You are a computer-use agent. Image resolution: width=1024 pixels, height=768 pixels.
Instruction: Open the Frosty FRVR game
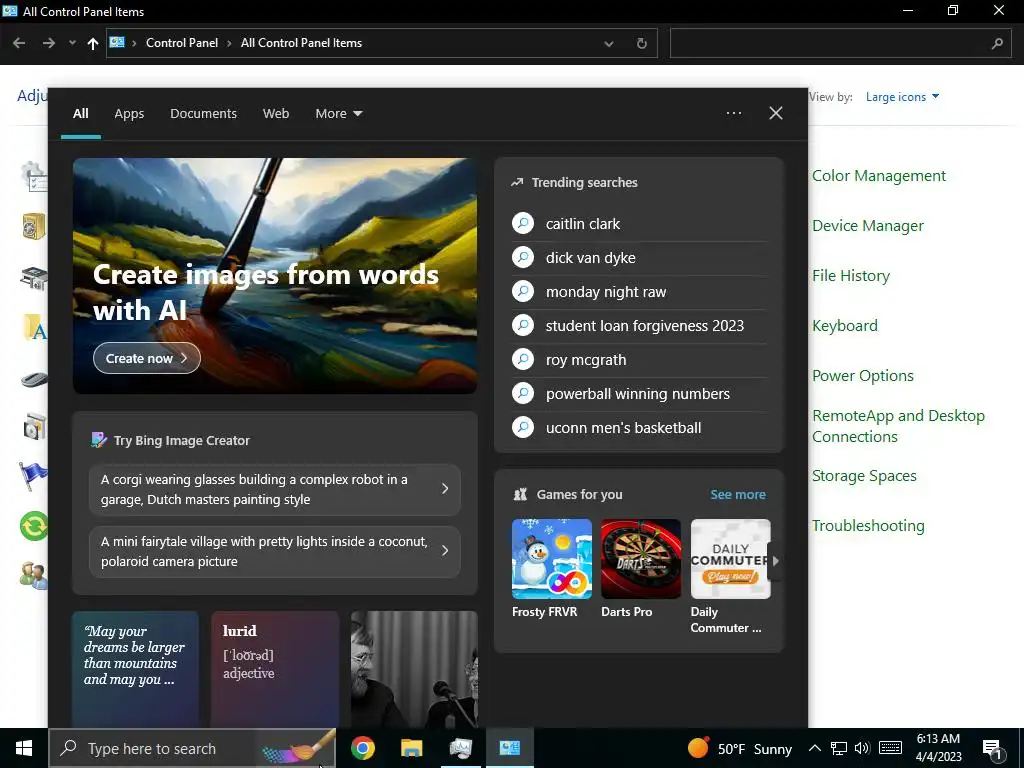tap(552, 569)
